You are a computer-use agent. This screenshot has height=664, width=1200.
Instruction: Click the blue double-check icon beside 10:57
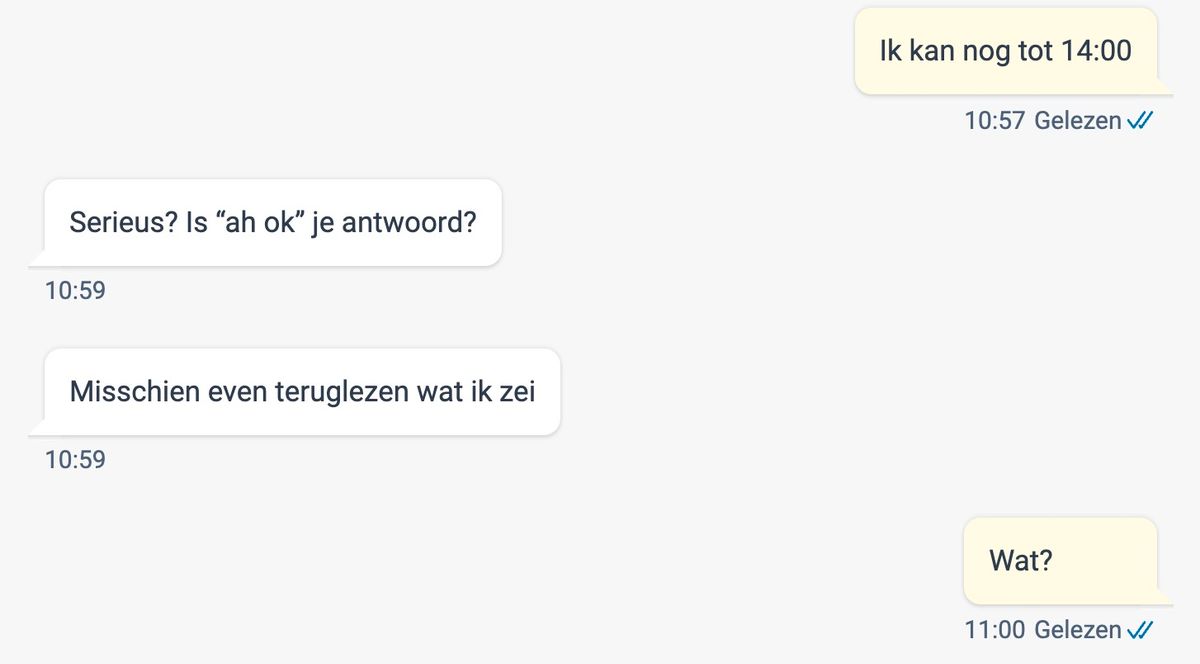[1140, 121]
